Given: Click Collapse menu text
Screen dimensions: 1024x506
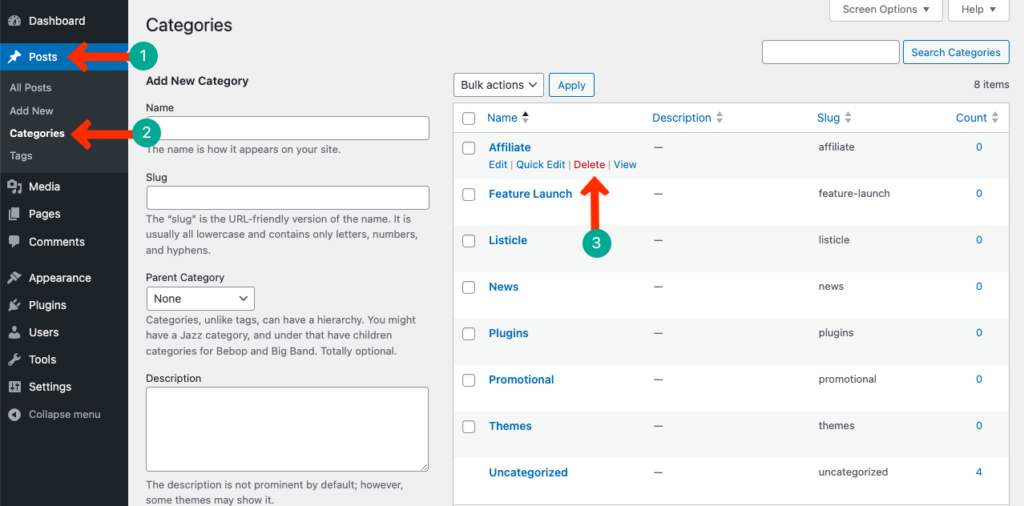Looking at the screenshot, I should tap(65, 415).
